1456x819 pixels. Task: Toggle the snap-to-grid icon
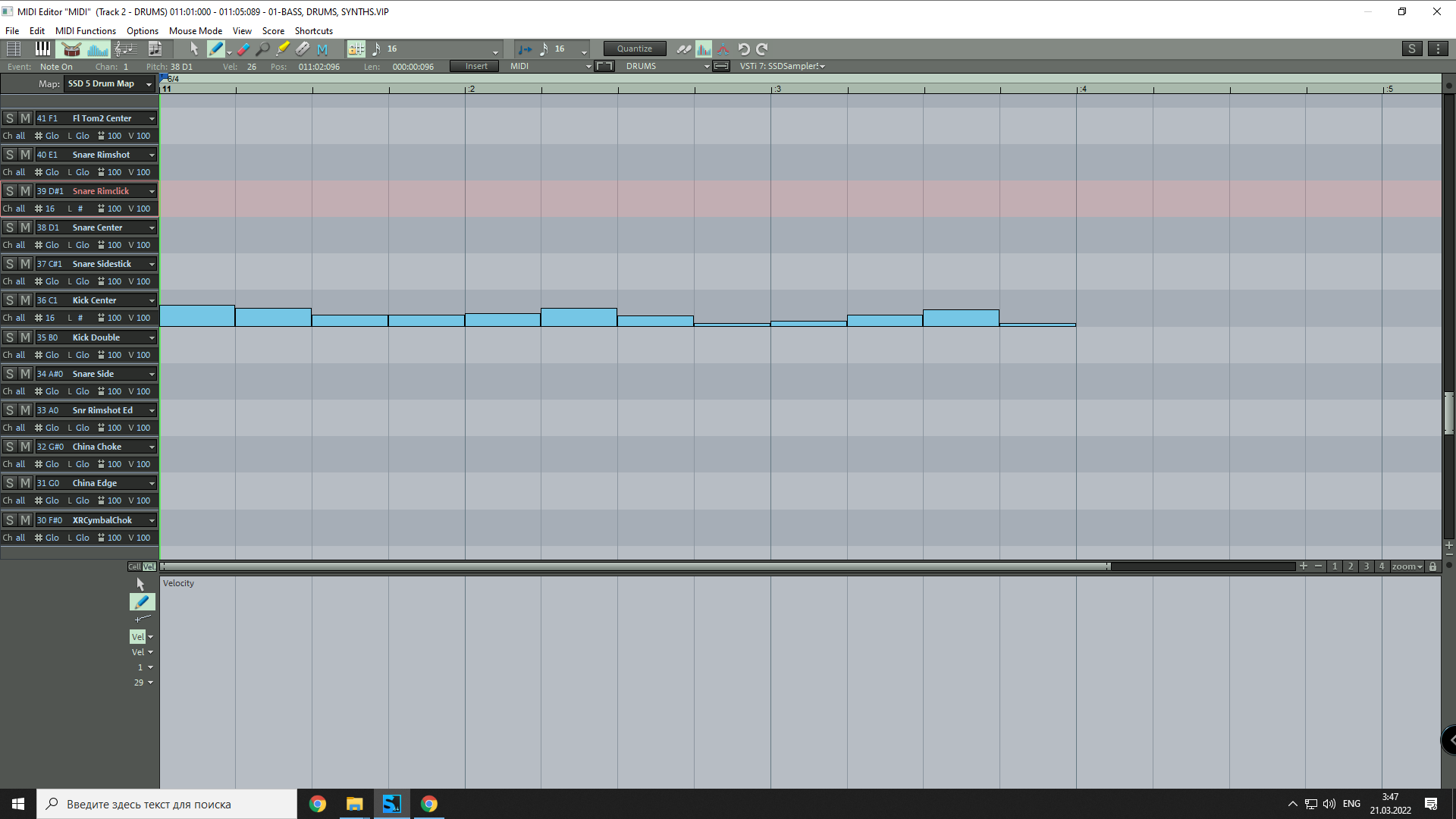(x=356, y=49)
